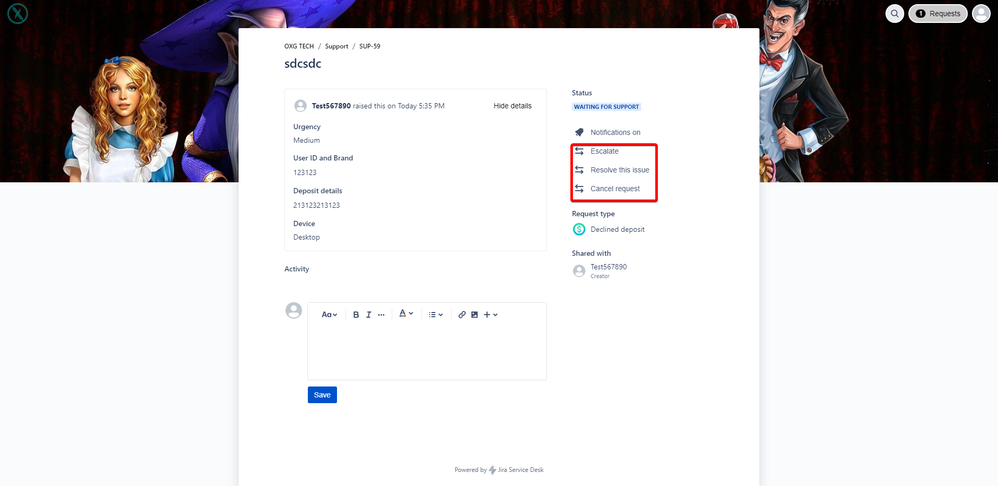
Task: Open the user profile avatar menu
Action: [x=981, y=13]
